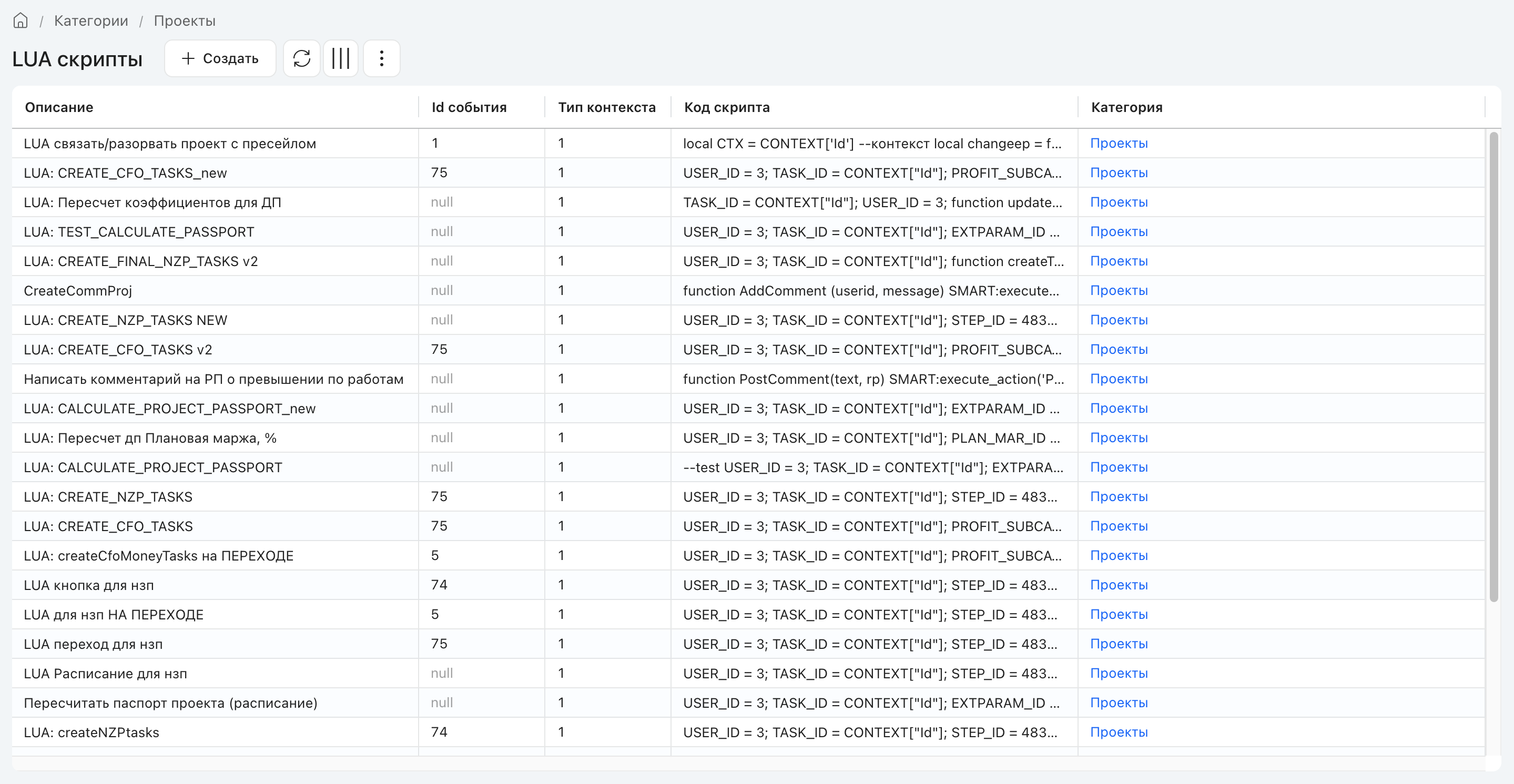Open the Категории breadcrumb
1514x784 pixels.
click(x=91, y=21)
